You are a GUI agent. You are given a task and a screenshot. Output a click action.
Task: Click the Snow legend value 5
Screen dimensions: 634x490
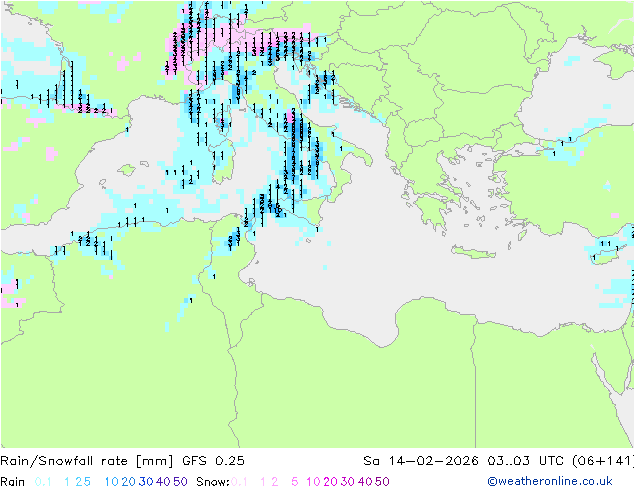(295, 482)
